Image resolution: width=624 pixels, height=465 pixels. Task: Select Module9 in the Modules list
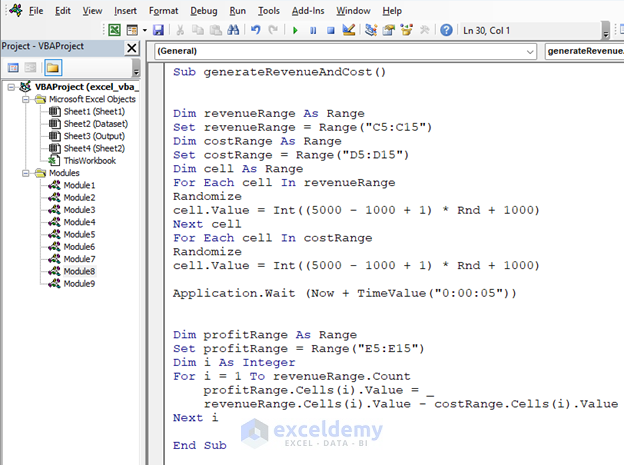coord(79,284)
